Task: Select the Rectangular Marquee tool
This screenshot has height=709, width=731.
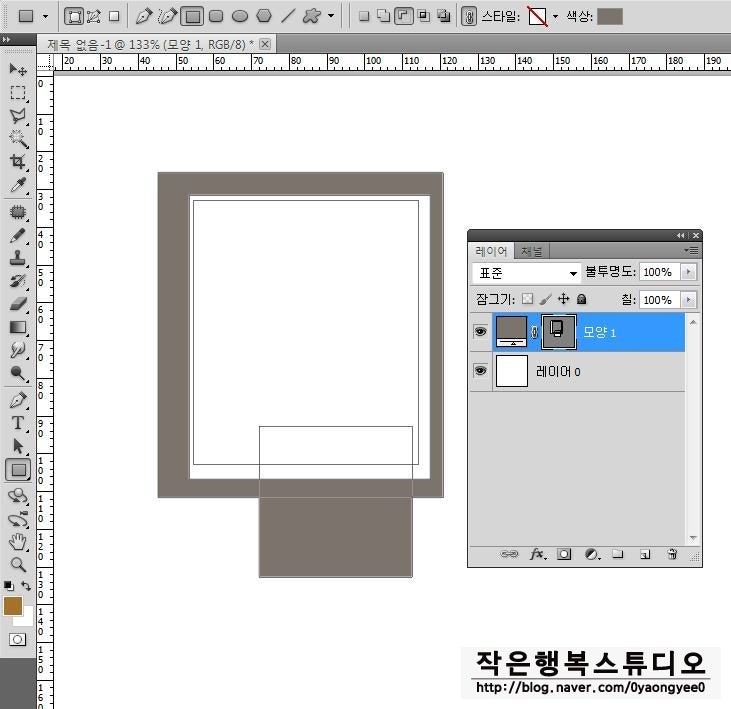Action: coord(18,93)
